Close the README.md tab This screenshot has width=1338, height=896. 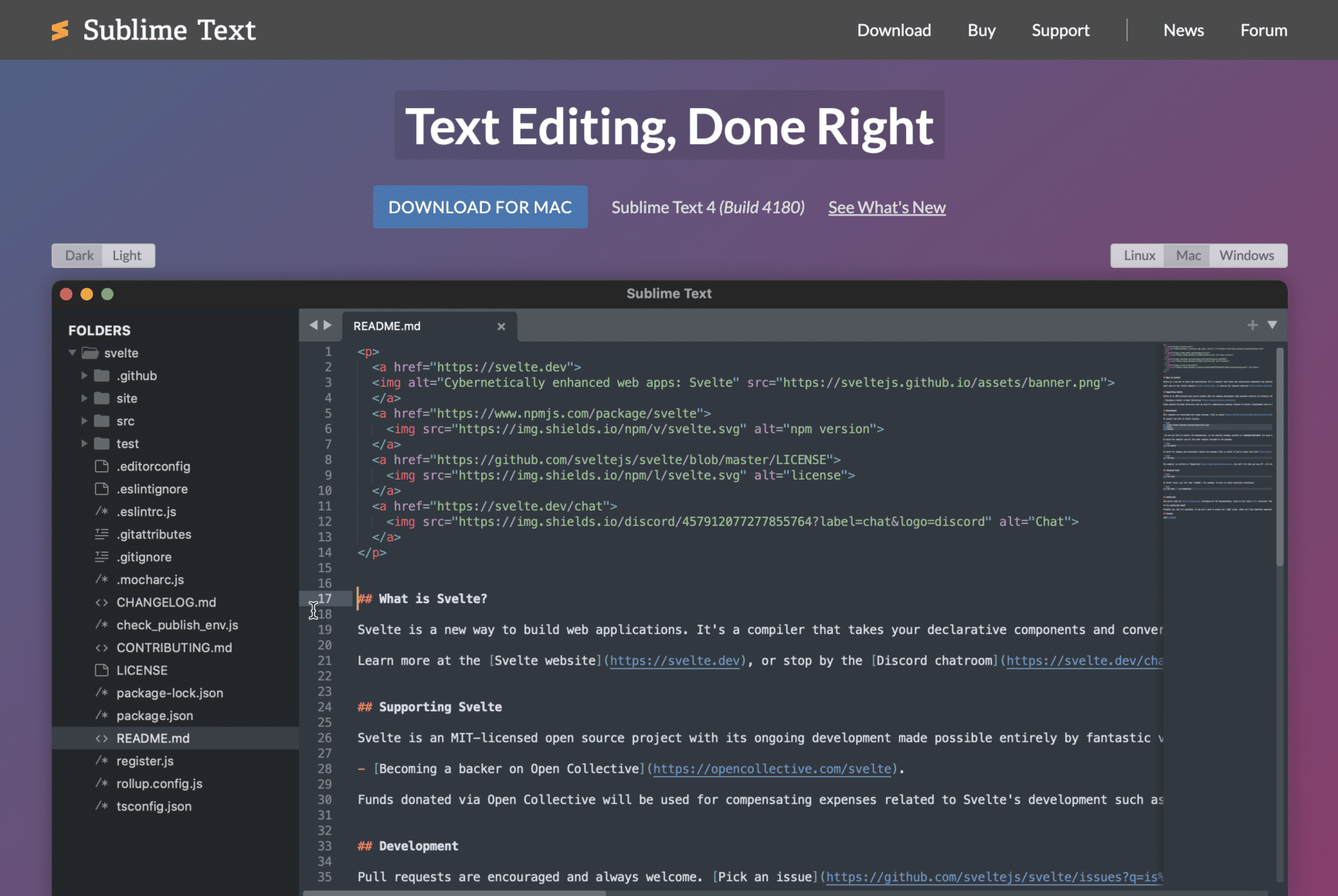pos(501,327)
